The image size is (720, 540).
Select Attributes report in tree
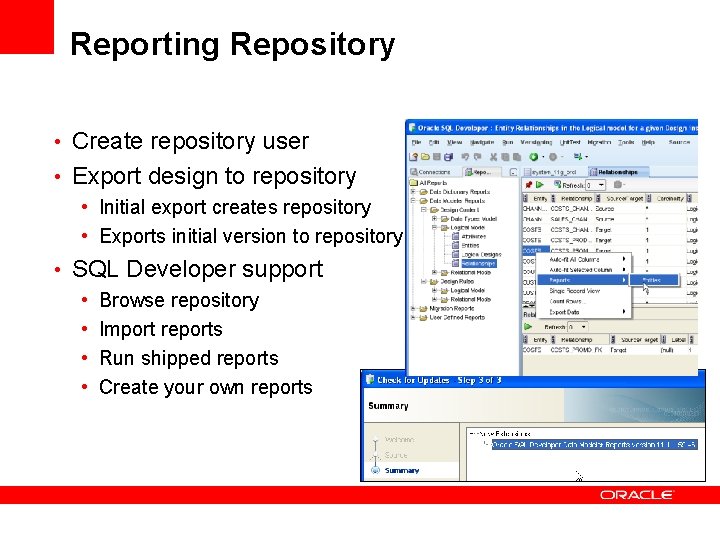469,236
